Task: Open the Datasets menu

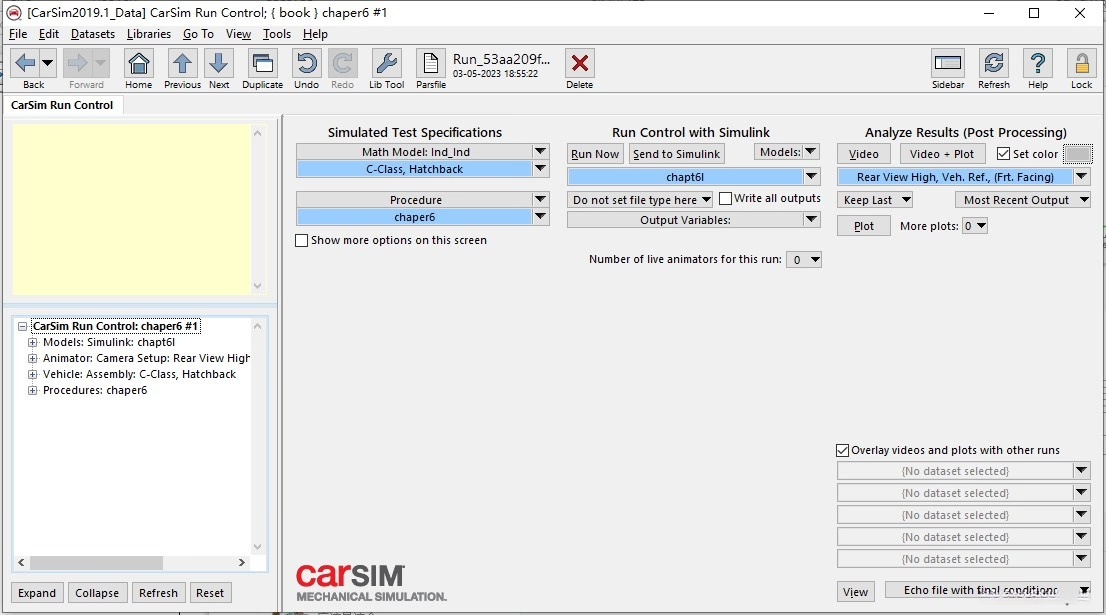Action: (x=92, y=34)
